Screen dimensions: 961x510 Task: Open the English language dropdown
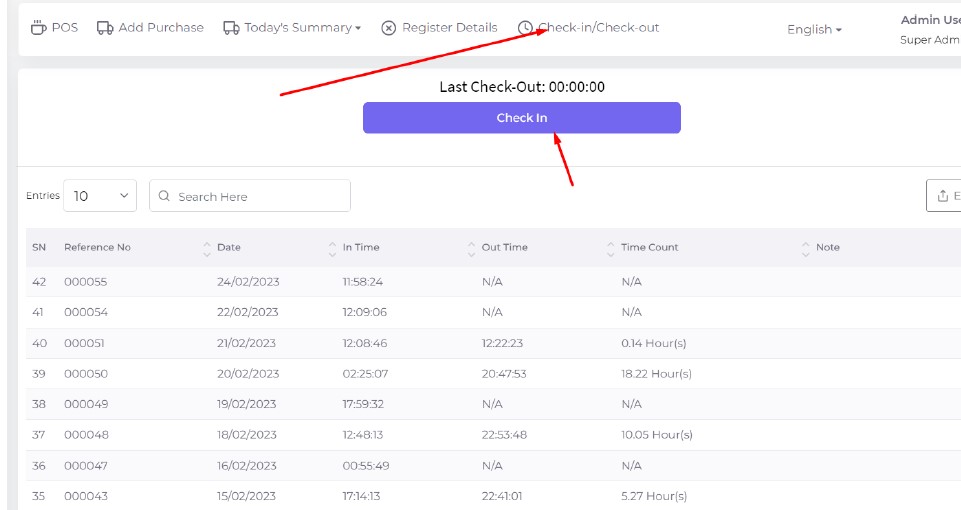(814, 30)
